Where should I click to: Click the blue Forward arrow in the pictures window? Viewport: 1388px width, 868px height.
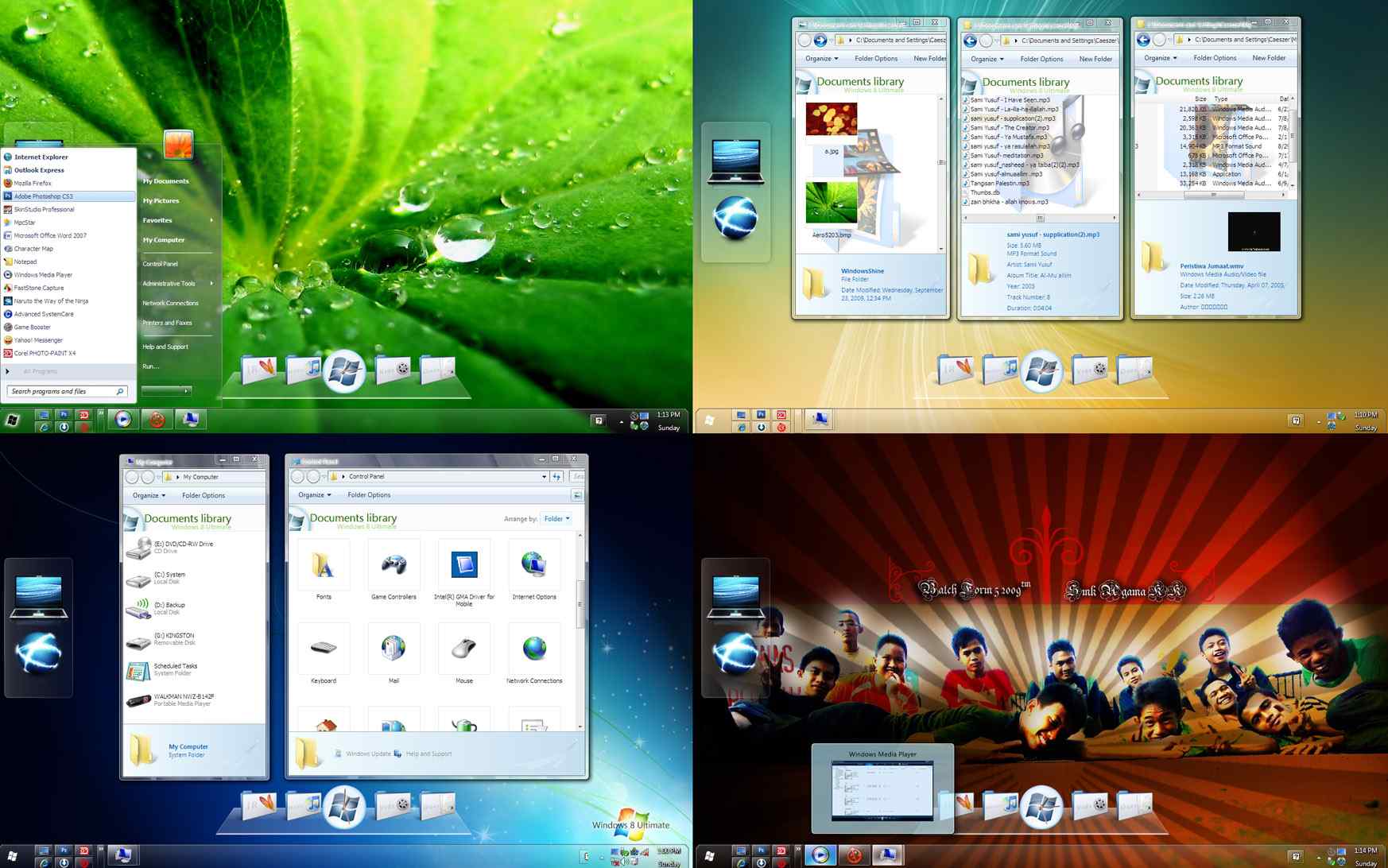click(820, 40)
